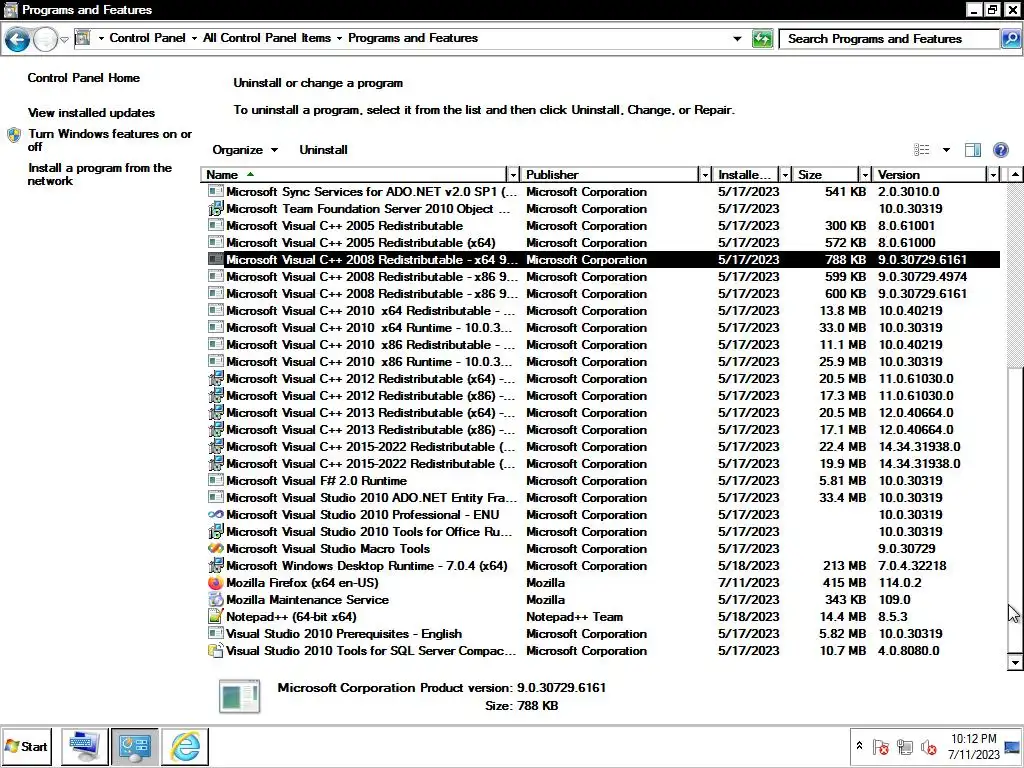Open Install a program from the network

pyautogui.click(x=99, y=174)
